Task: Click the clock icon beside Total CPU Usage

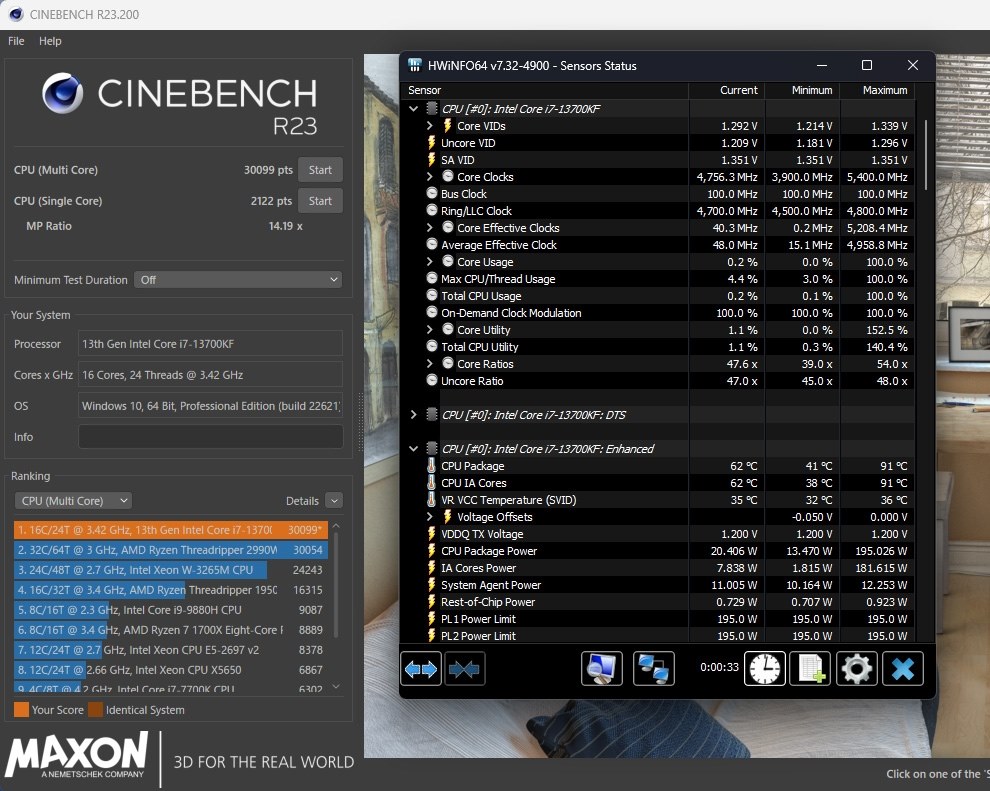Action: click(432, 295)
